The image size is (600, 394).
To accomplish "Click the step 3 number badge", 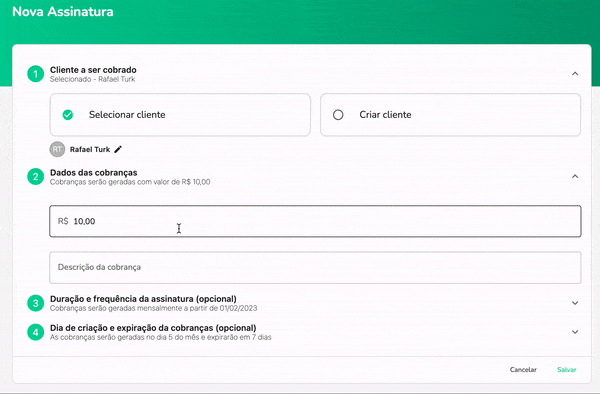I will click(x=36, y=303).
